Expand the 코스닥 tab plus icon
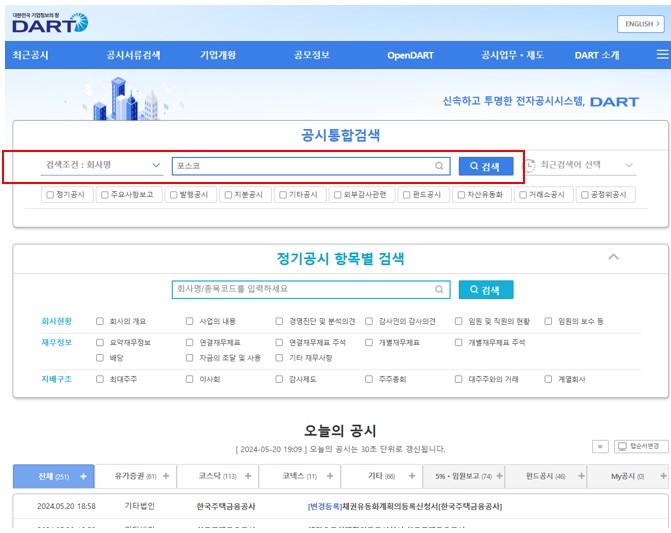 coord(248,476)
